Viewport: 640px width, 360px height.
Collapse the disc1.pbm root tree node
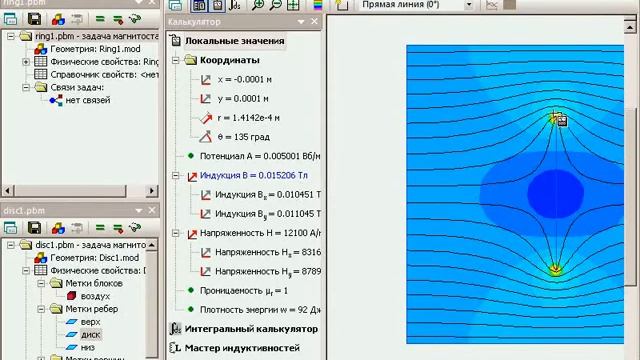(x=11, y=245)
